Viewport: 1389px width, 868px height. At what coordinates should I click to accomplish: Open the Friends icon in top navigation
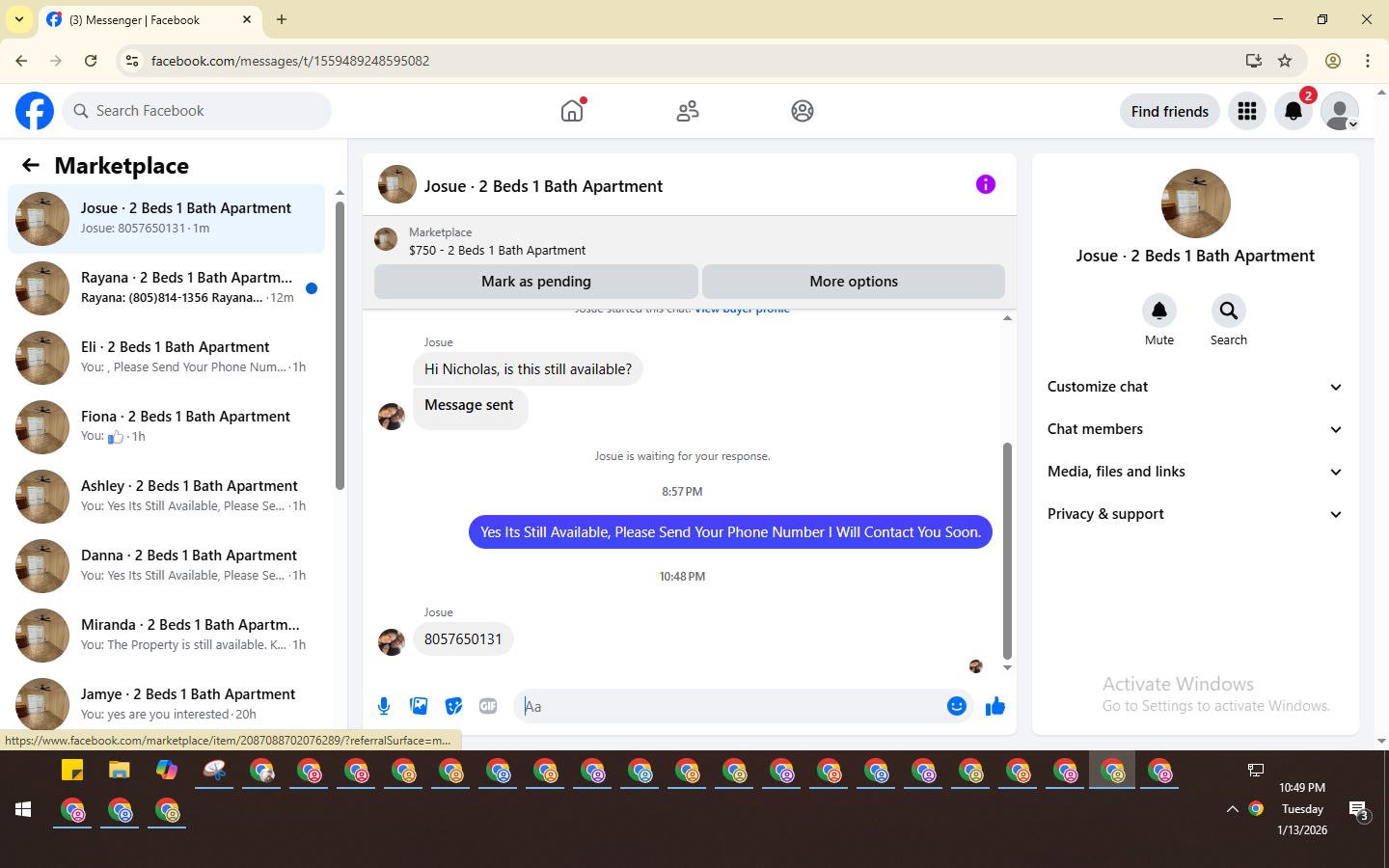point(688,111)
